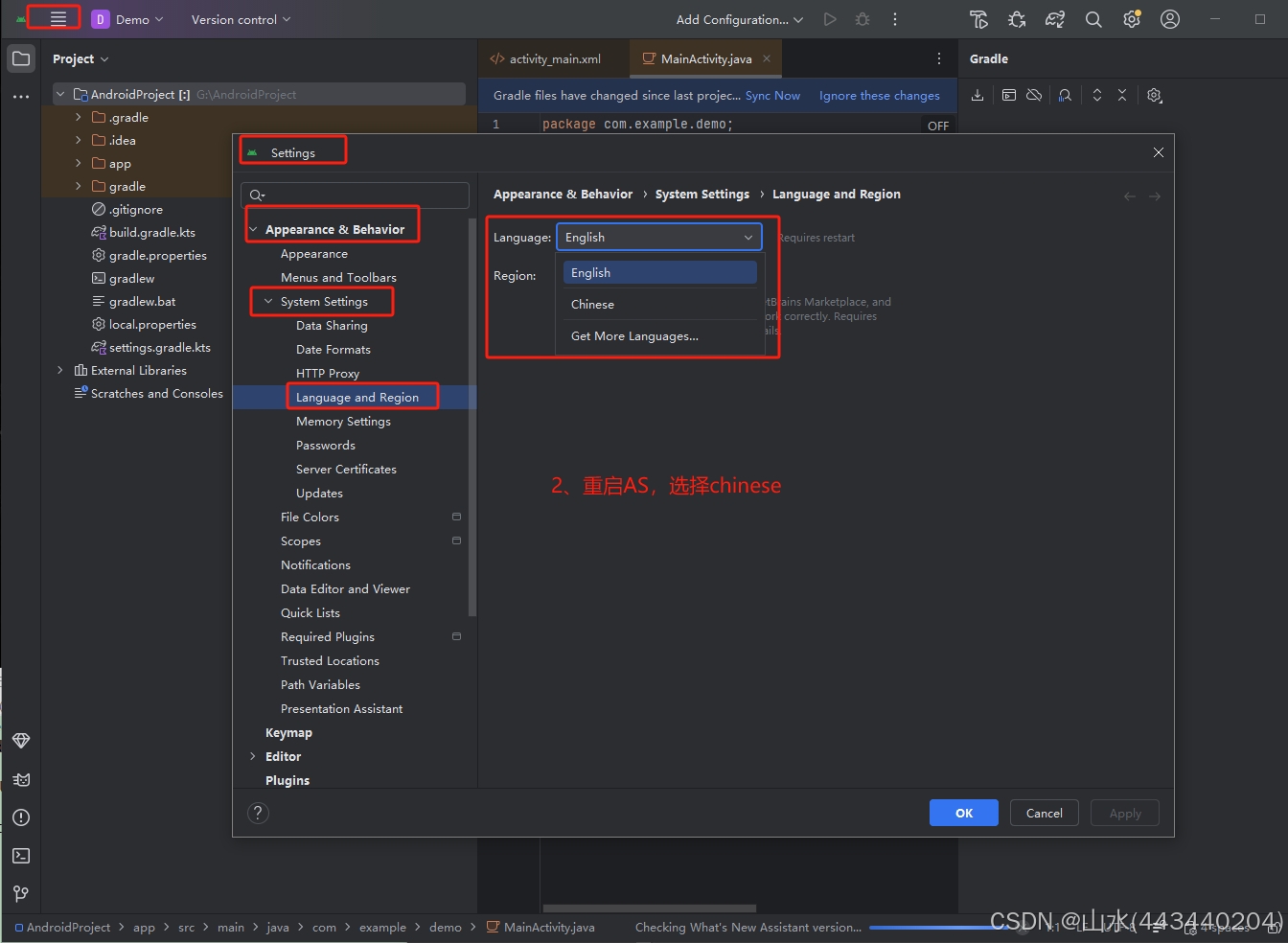The width and height of the screenshot is (1288, 943).
Task: Collapse all in Gradle panel
Action: point(1122,95)
